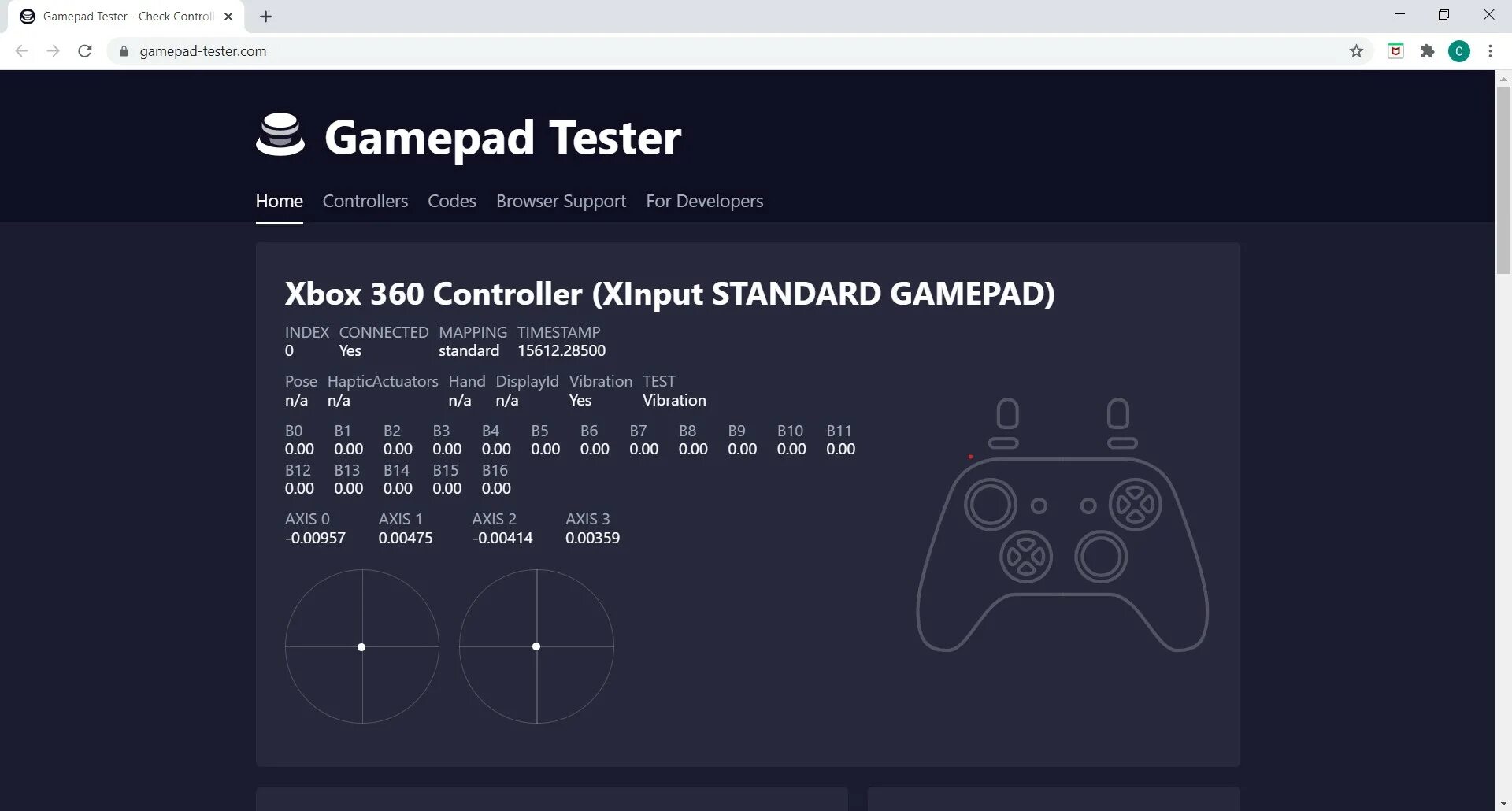
Task: Open the Extensions puzzle icon
Action: tap(1427, 51)
